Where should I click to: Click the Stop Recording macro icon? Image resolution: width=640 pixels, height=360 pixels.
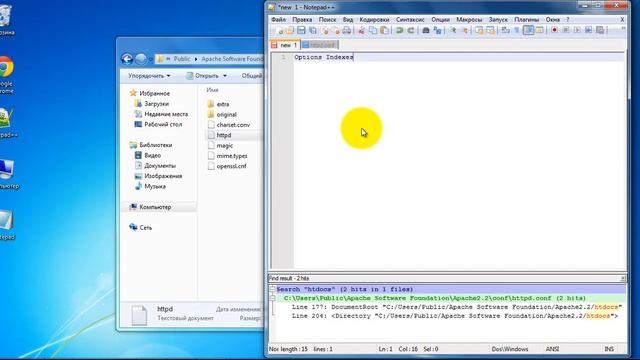[566, 30]
